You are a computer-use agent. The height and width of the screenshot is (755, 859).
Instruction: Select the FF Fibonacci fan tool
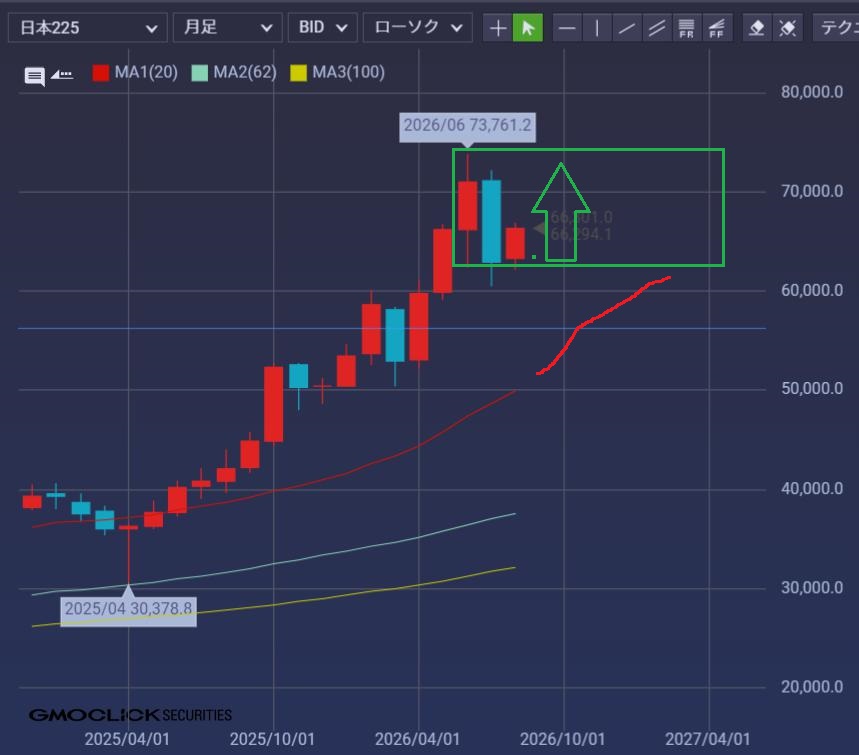(717, 28)
